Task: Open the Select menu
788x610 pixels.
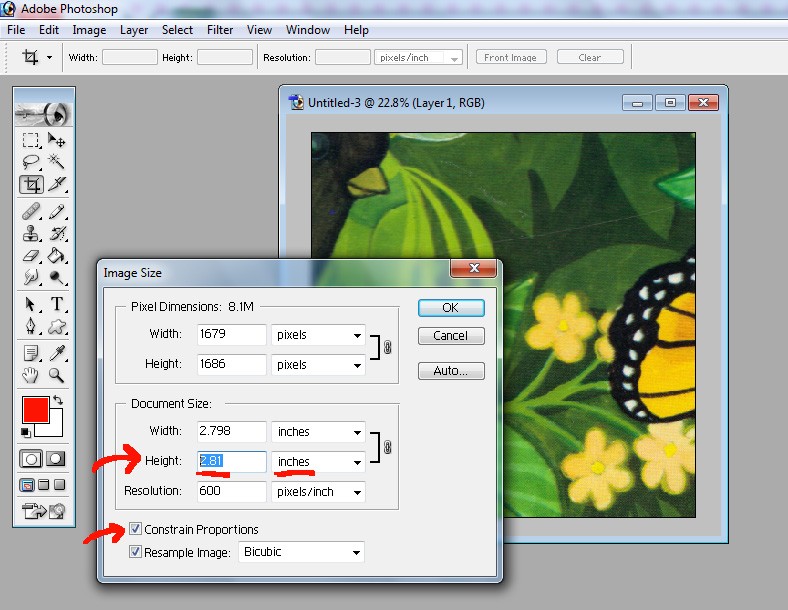Action: point(177,30)
